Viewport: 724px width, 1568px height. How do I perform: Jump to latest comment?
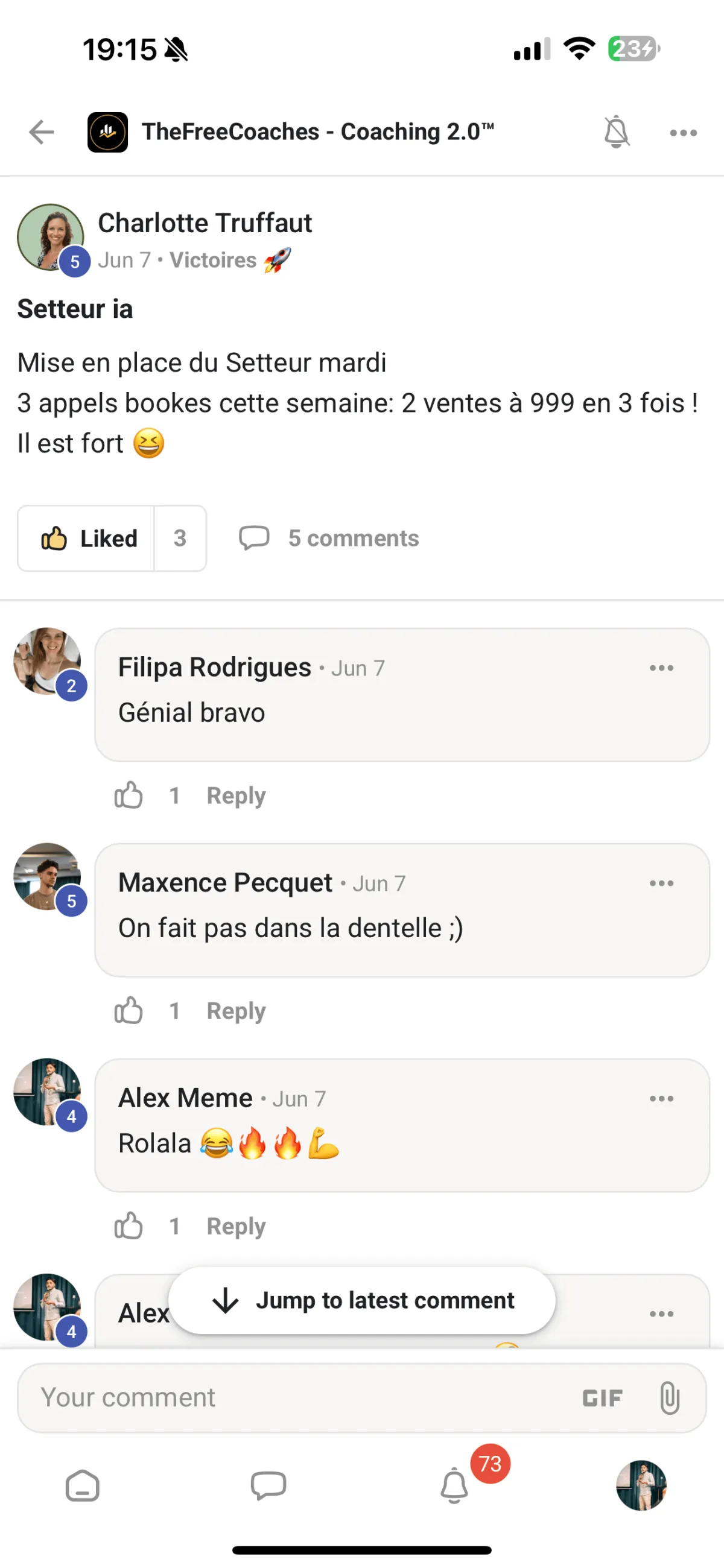tap(363, 1301)
